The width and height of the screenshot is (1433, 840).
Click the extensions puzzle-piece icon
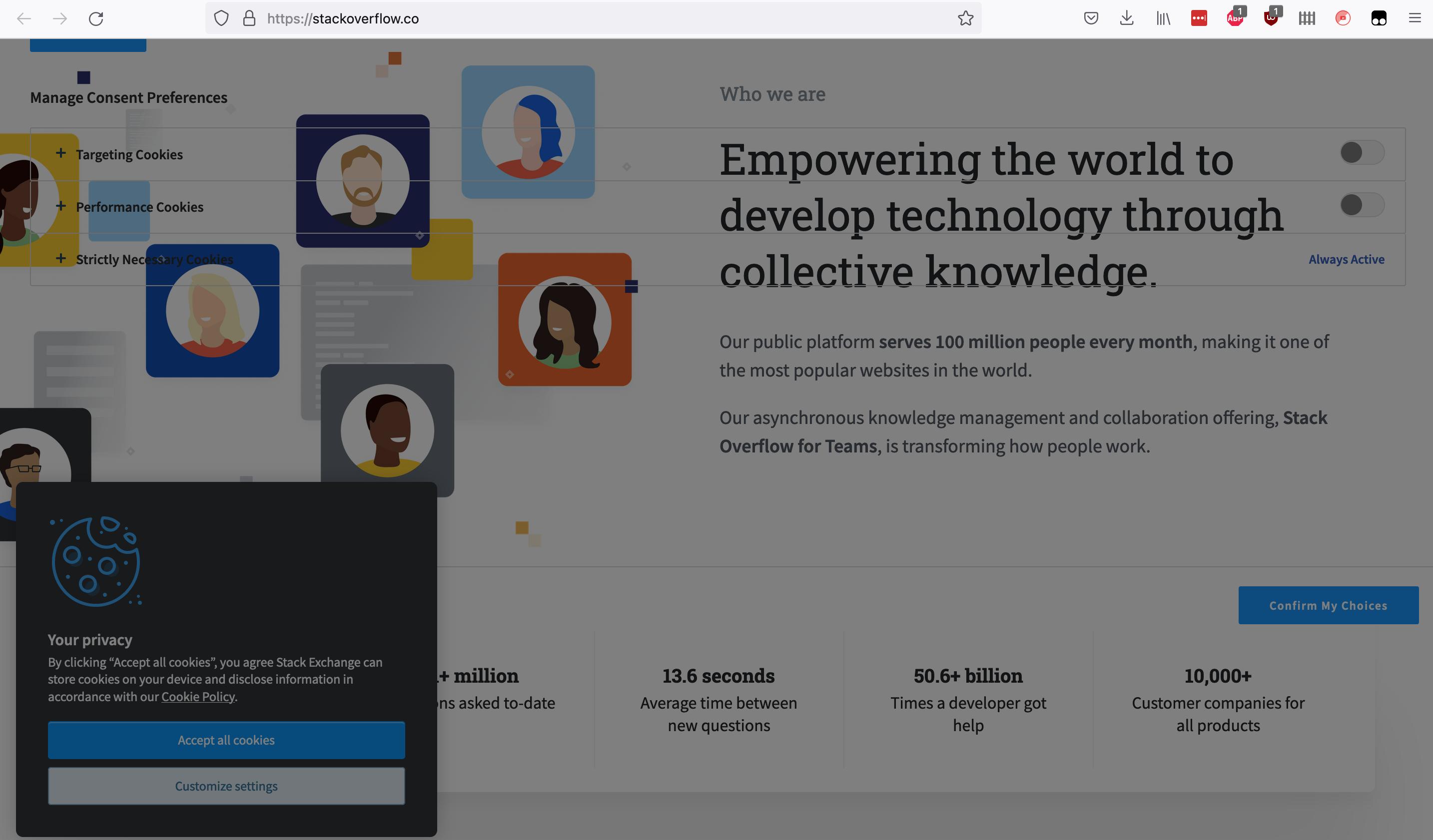click(1308, 17)
